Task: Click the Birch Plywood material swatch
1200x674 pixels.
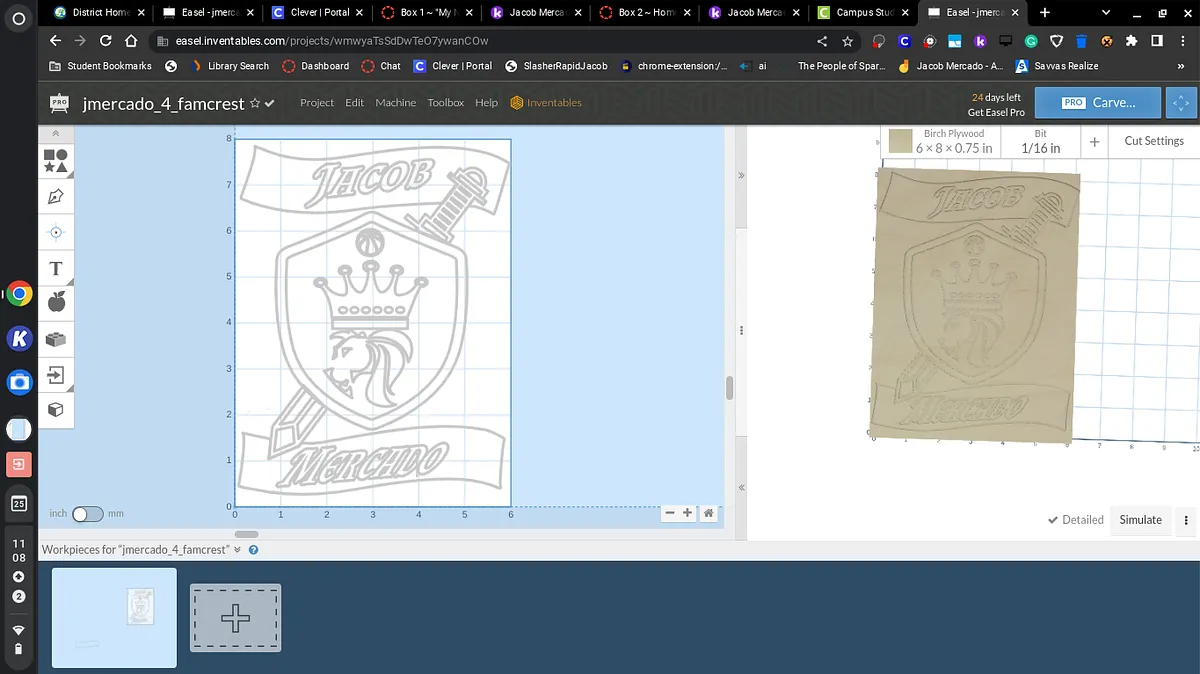Action: (x=900, y=141)
